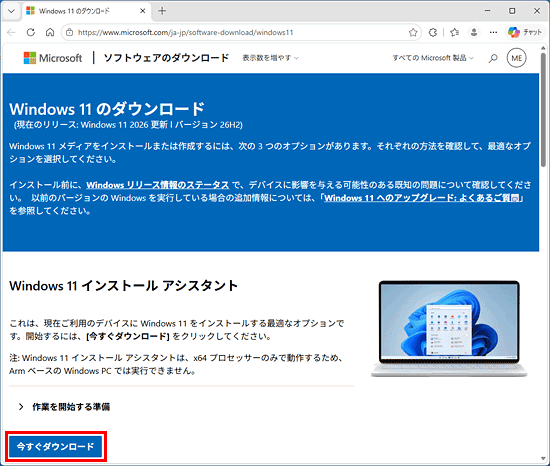Minimize the browser window
The image size is (550, 466).
tap(487, 11)
